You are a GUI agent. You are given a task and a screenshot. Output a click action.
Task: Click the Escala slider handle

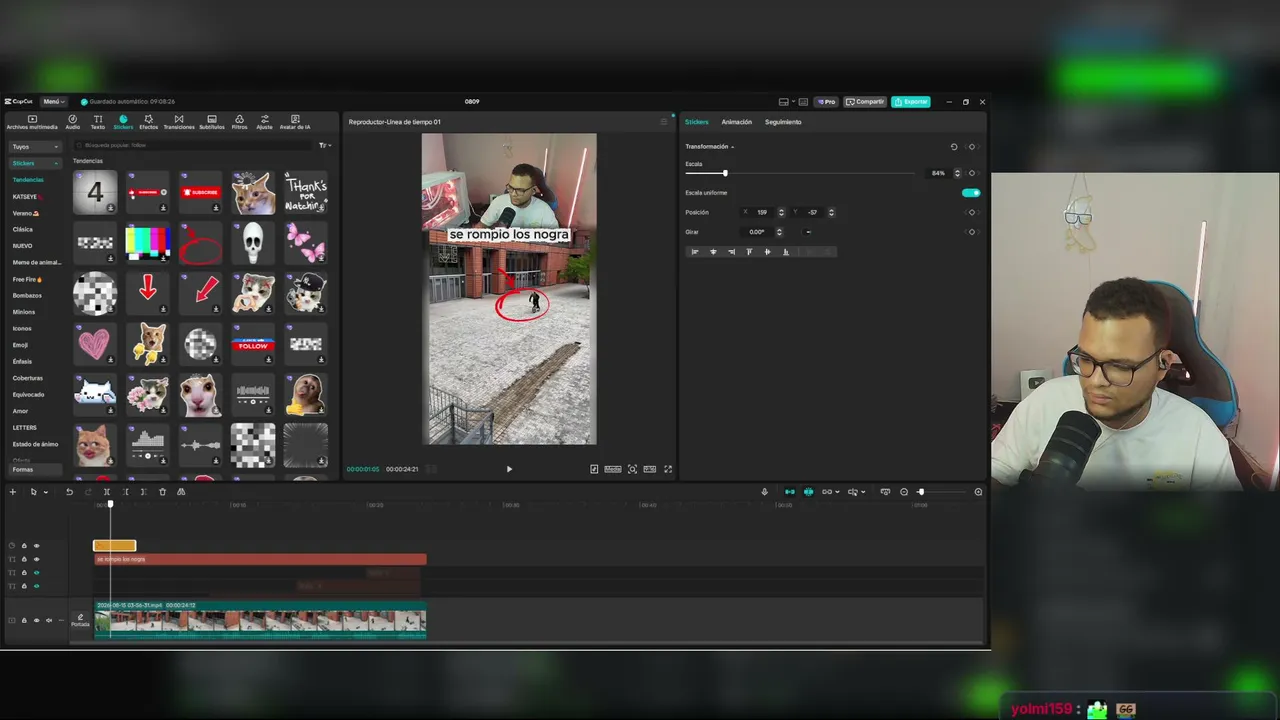[x=725, y=173]
